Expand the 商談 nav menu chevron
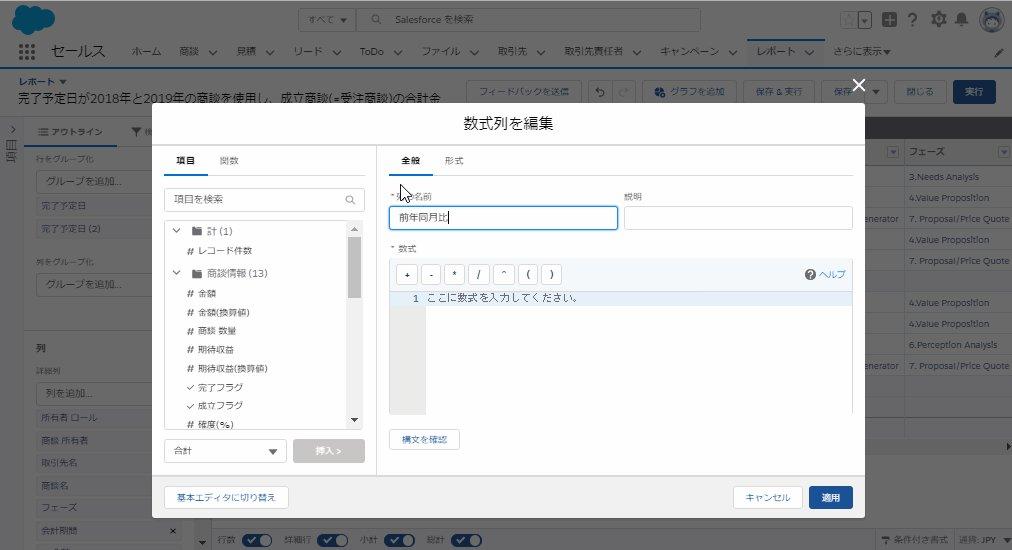The height and width of the screenshot is (550, 1012). pos(212,52)
